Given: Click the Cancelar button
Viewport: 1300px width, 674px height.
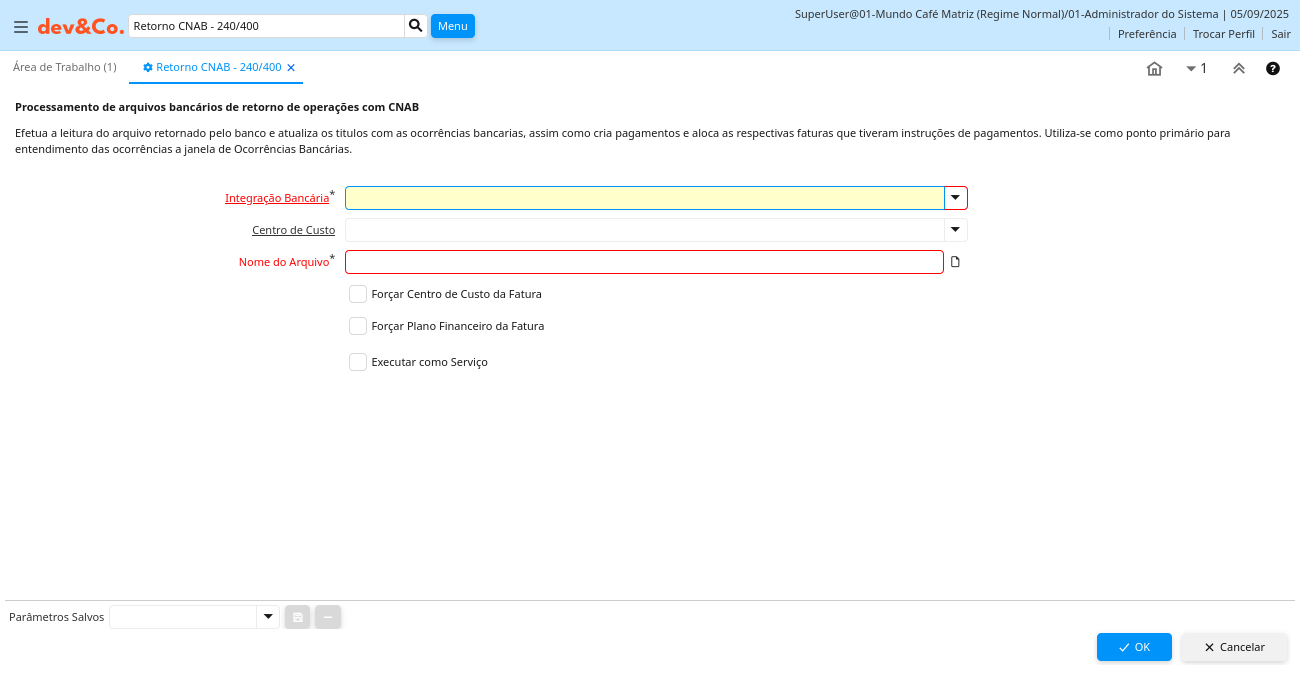Looking at the screenshot, I should (x=1234, y=647).
